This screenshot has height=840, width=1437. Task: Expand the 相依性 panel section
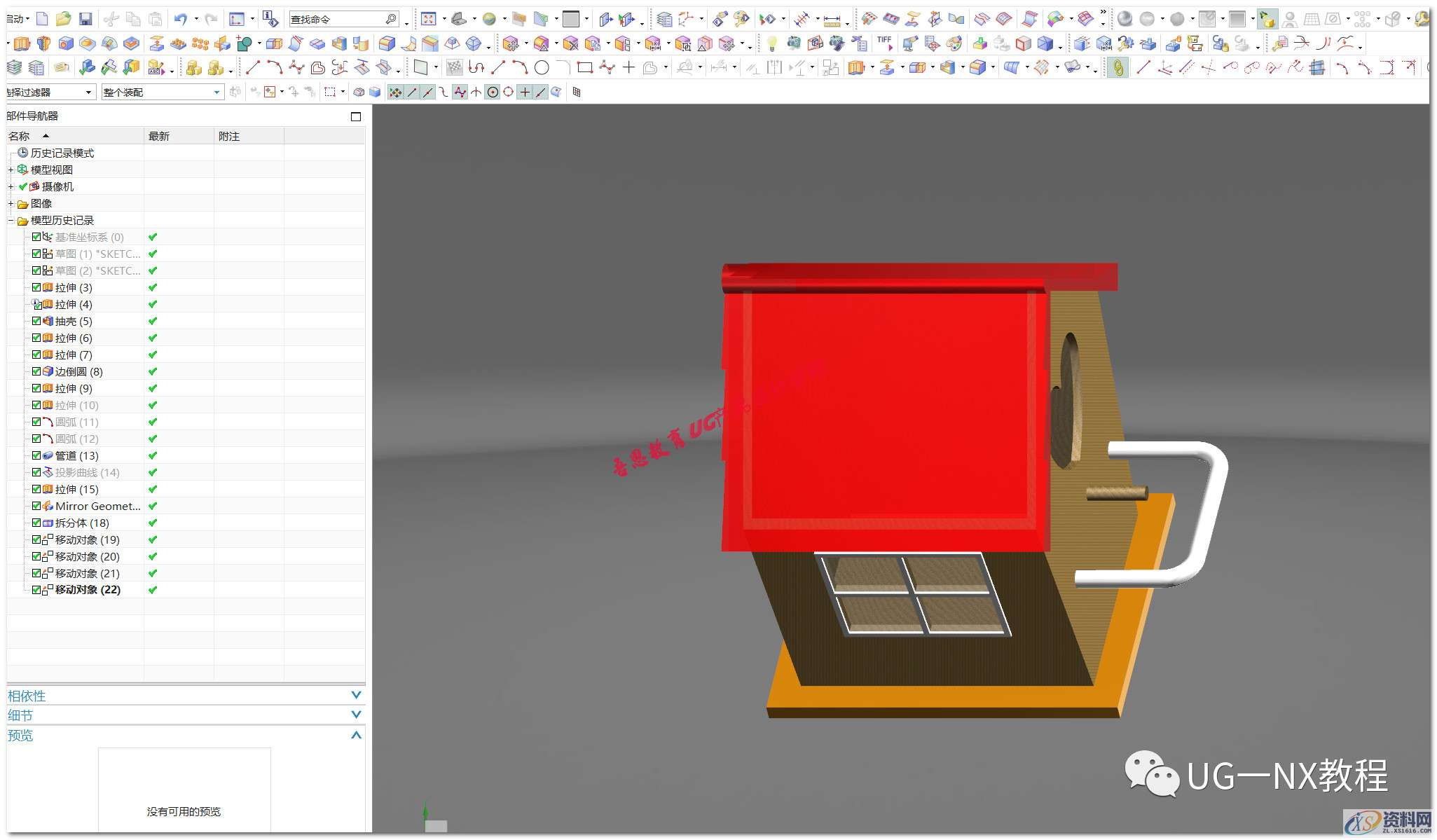(x=356, y=696)
